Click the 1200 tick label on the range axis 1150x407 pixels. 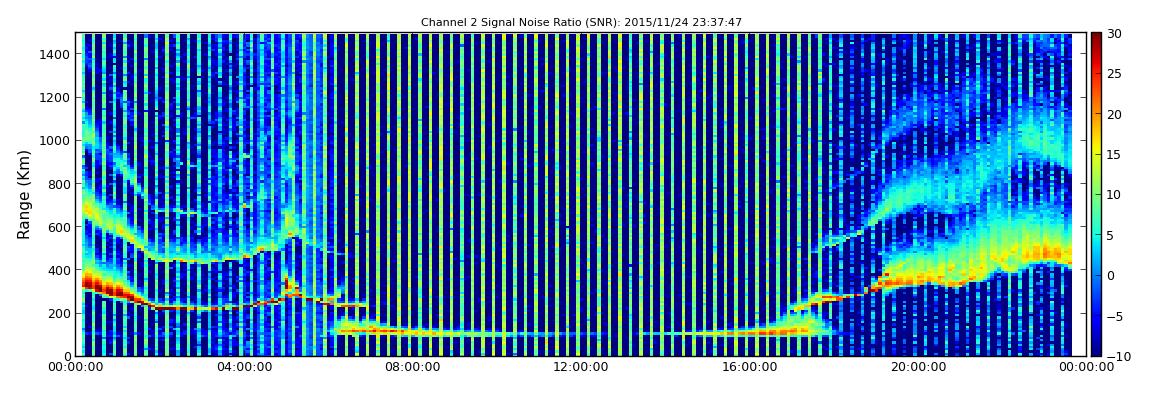pos(56,98)
